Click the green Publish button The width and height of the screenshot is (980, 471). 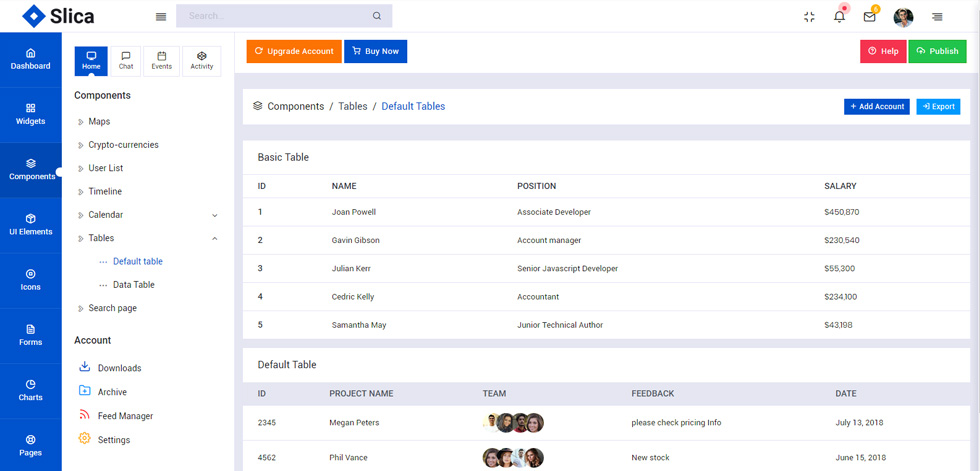pyautogui.click(x=938, y=51)
